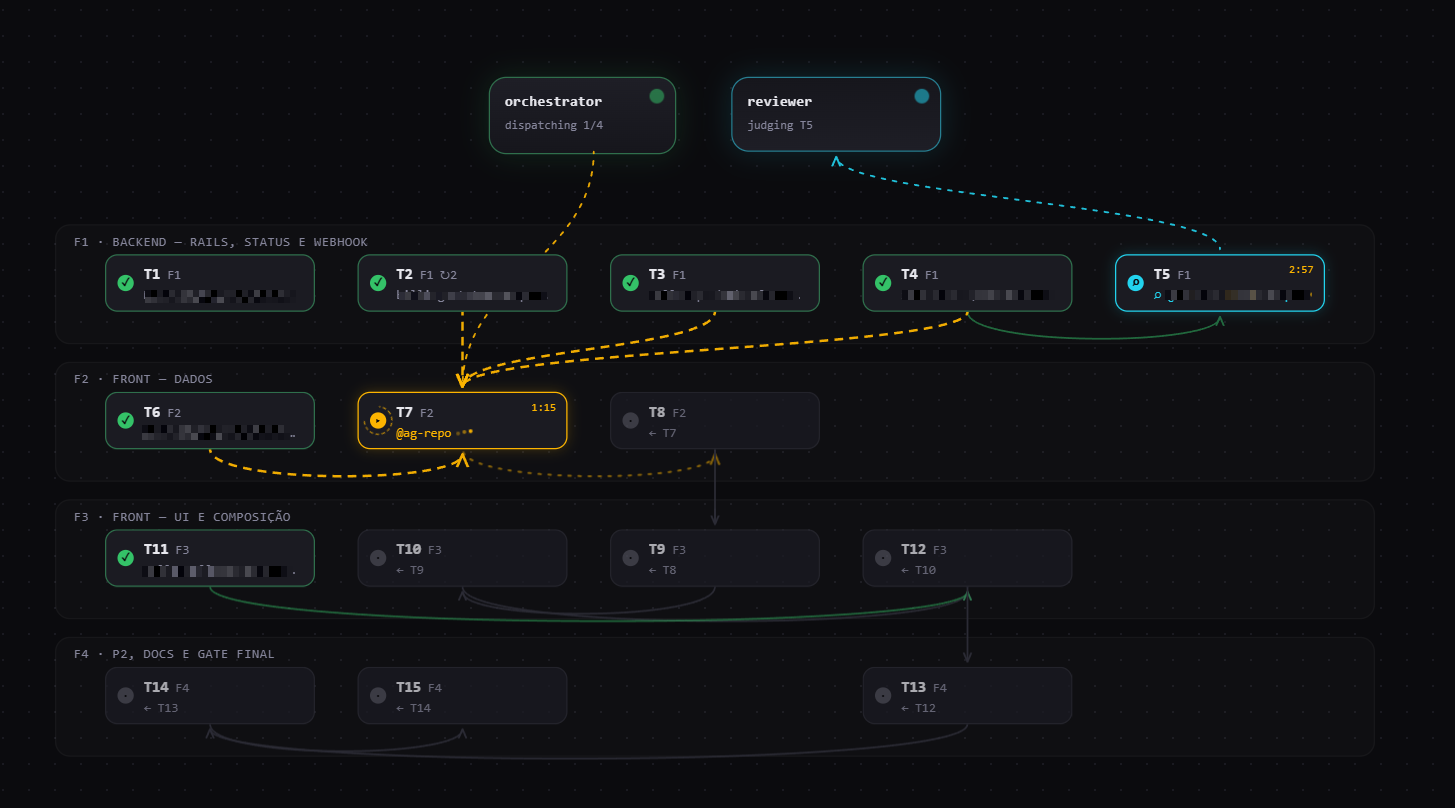This screenshot has width=1455, height=808.
Task: Open the T4 task card
Action: 967,283
